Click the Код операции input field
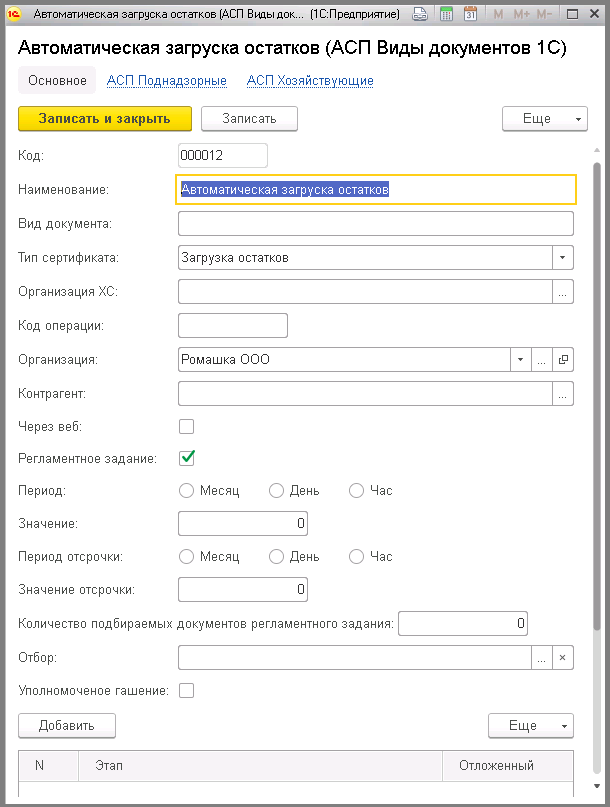610x807 pixels. click(233, 326)
